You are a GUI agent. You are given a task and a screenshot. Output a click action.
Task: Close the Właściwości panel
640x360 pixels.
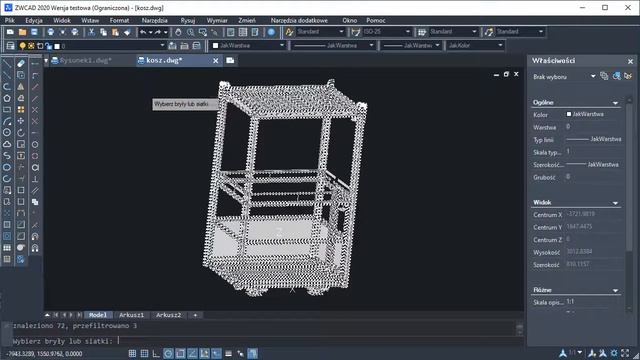[630, 61]
